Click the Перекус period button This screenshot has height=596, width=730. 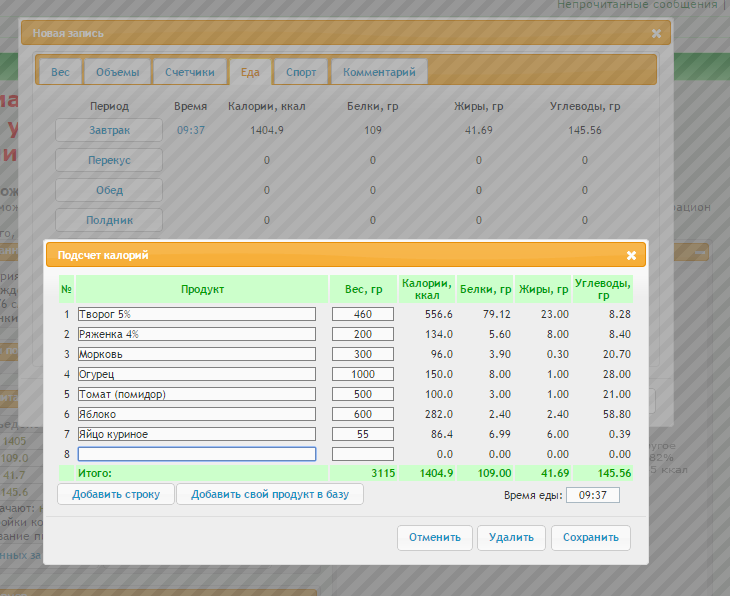(x=109, y=160)
